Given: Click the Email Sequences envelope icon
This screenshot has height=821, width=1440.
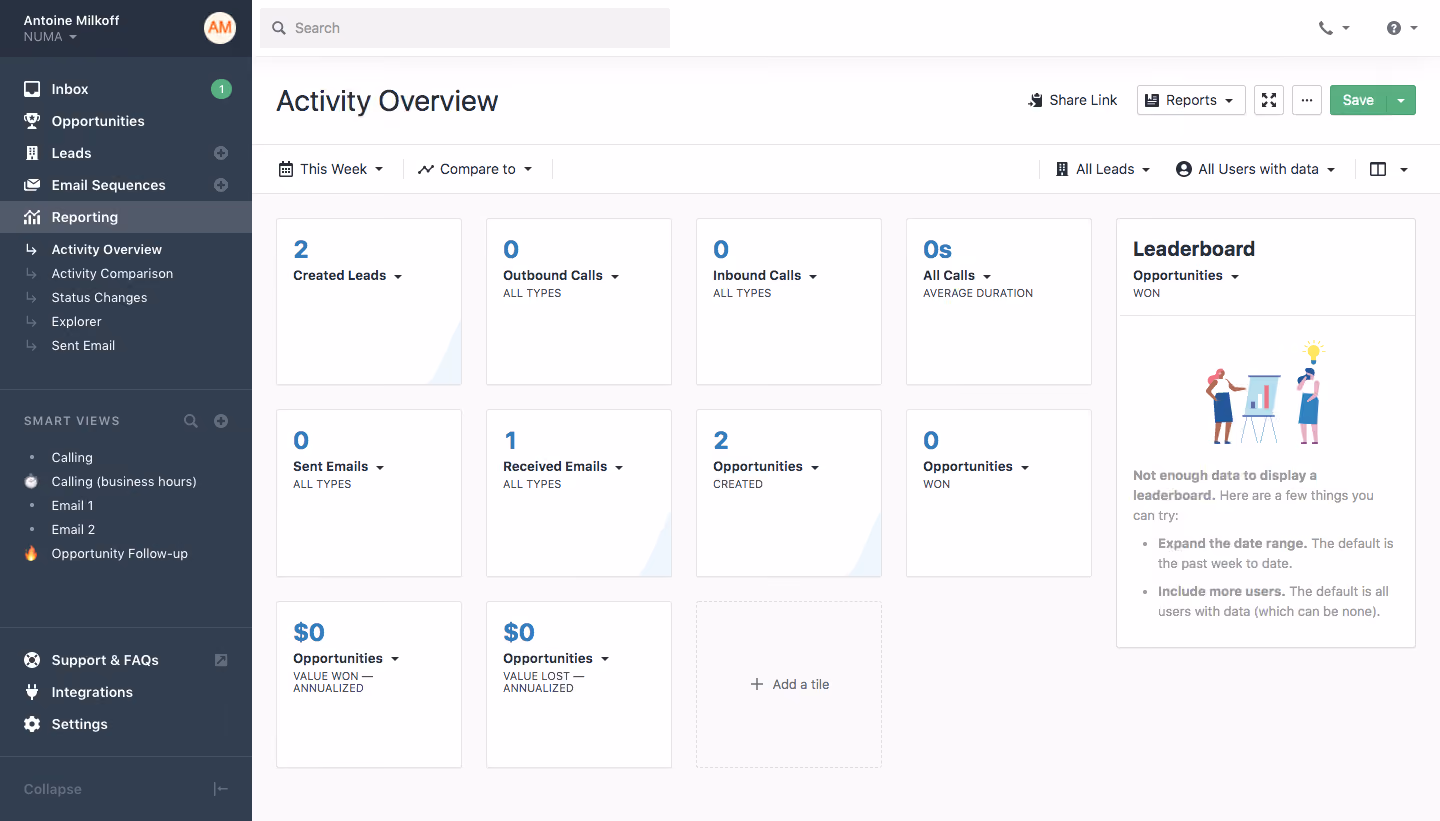Looking at the screenshot, I should (32, 185).
